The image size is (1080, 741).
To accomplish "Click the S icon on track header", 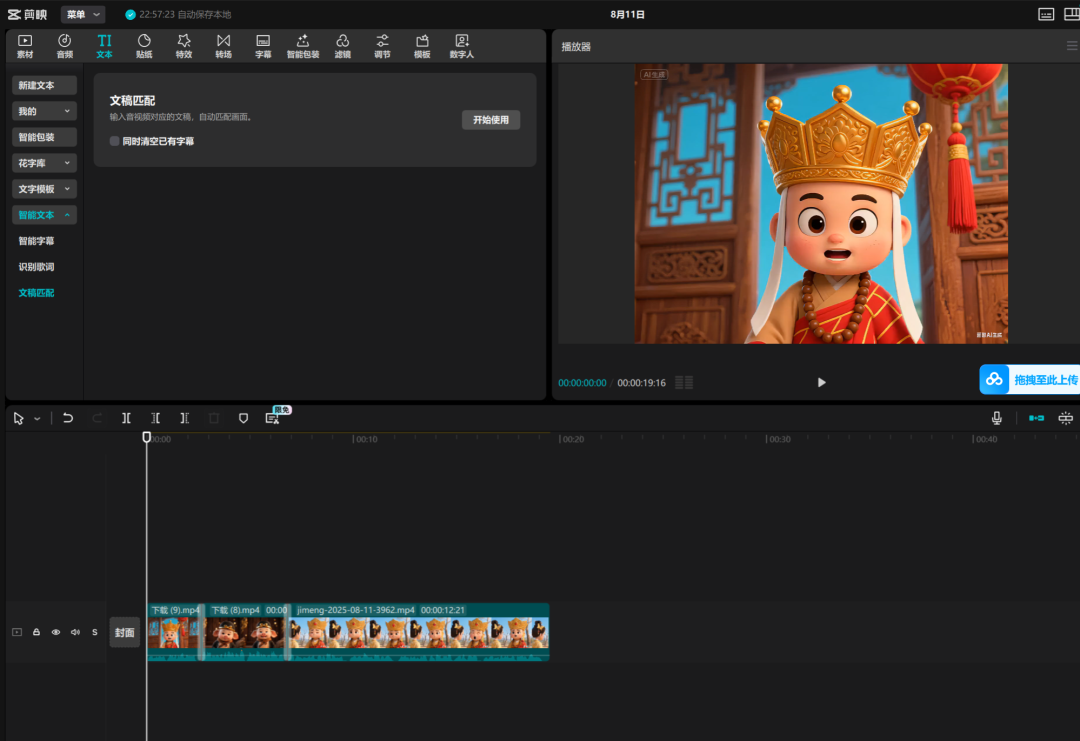I will (x=95, y=632).
